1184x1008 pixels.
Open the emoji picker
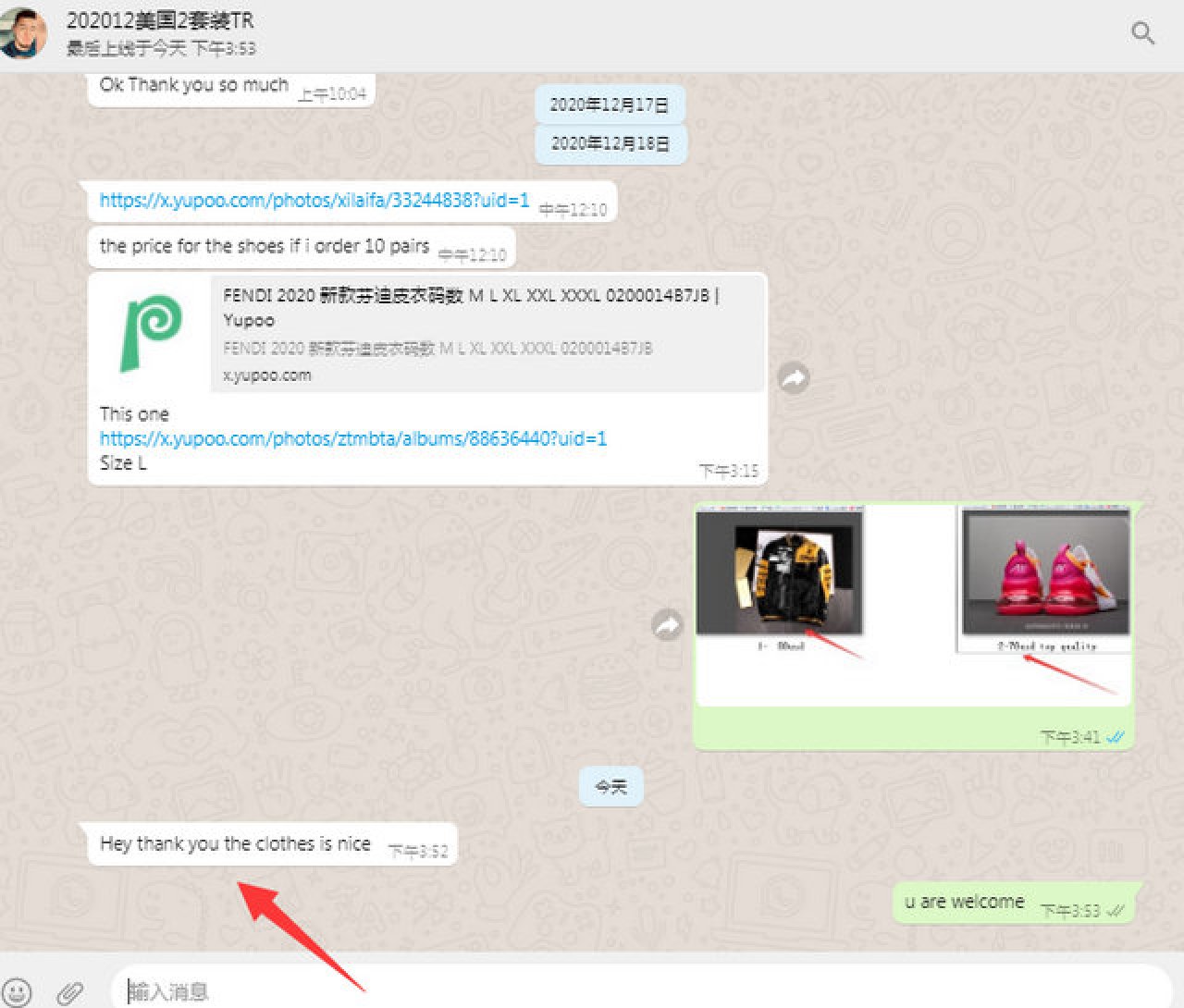click(17, 991)
